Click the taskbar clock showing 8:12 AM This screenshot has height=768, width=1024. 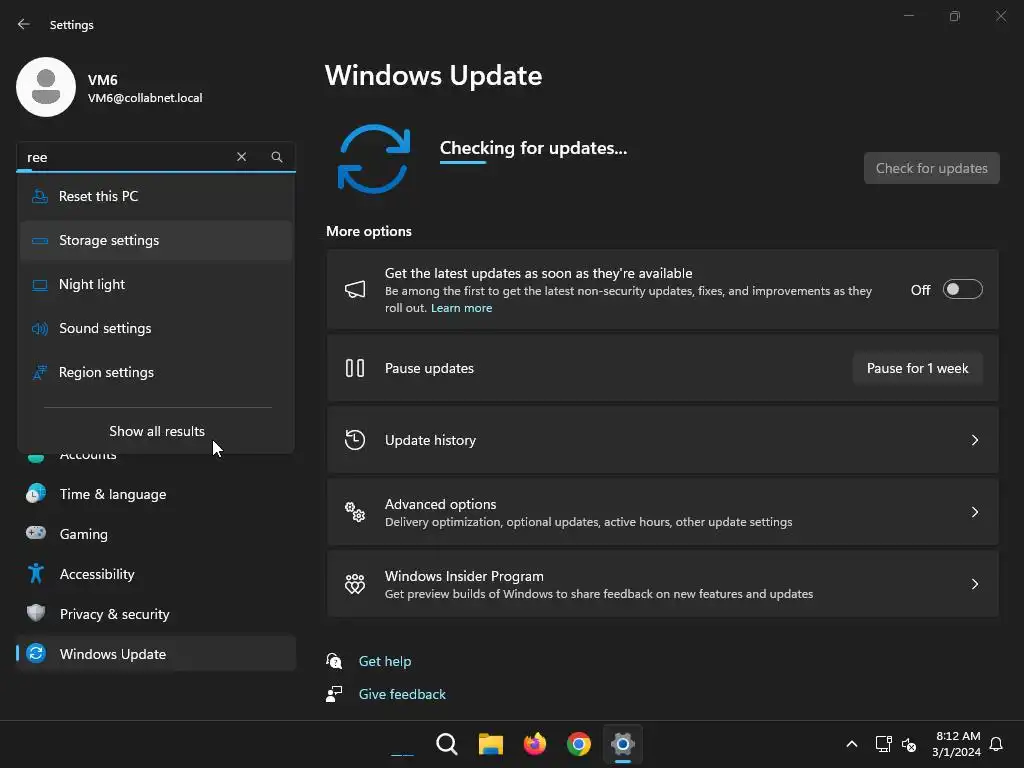(956, 744)
